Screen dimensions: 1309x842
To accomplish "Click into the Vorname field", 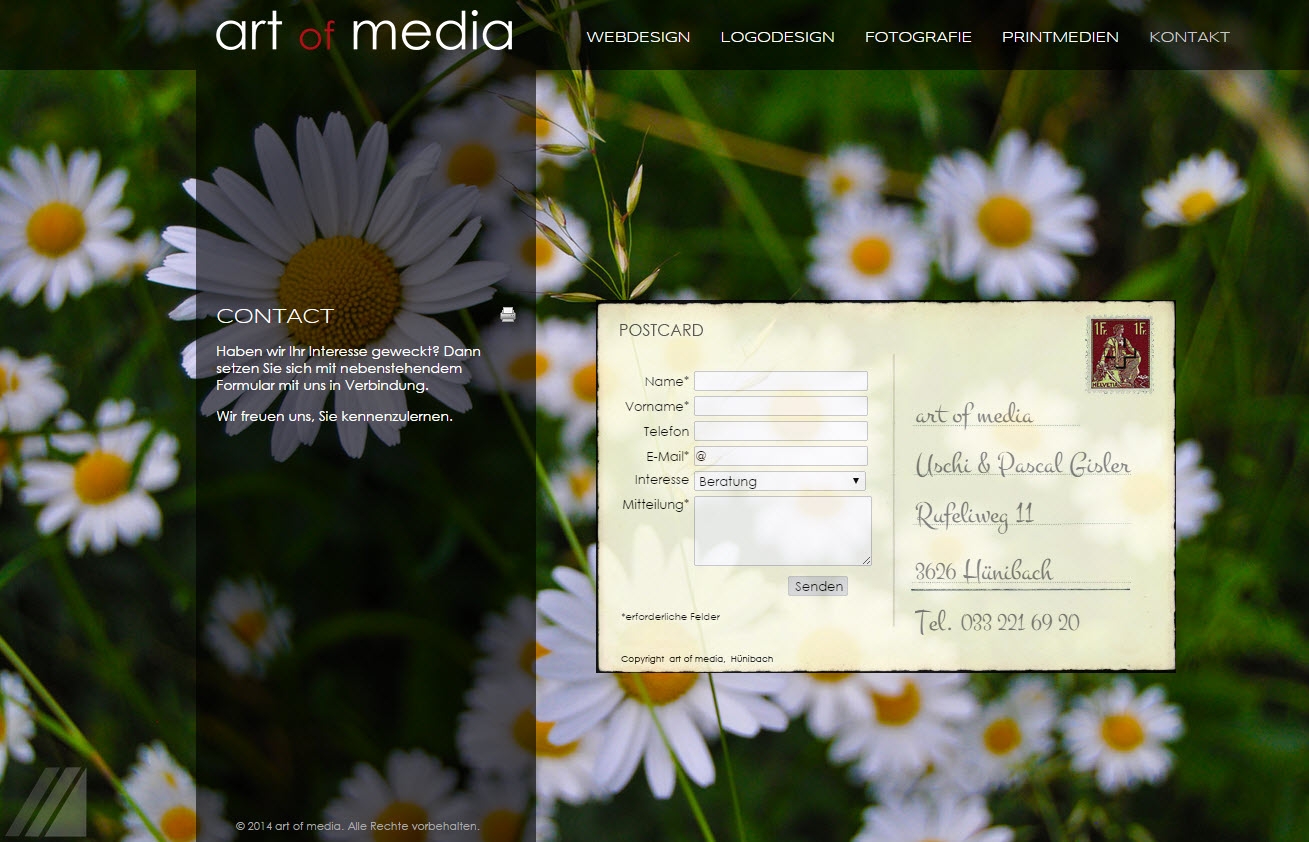I will pos(780,406).
